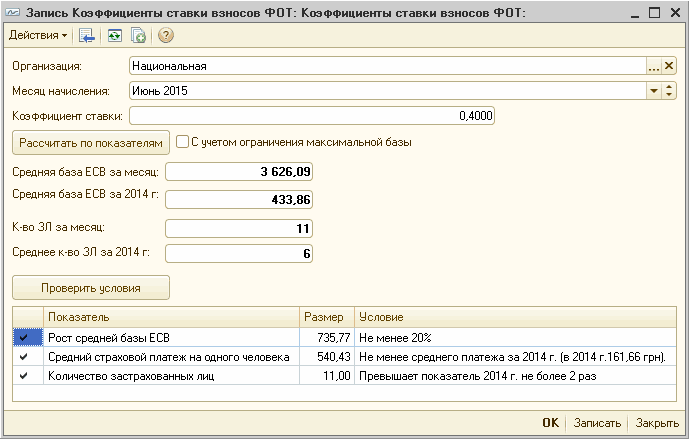Screen dimensions: 689x439
Task: Click the copy record toolbar icon
Action: 138,35
